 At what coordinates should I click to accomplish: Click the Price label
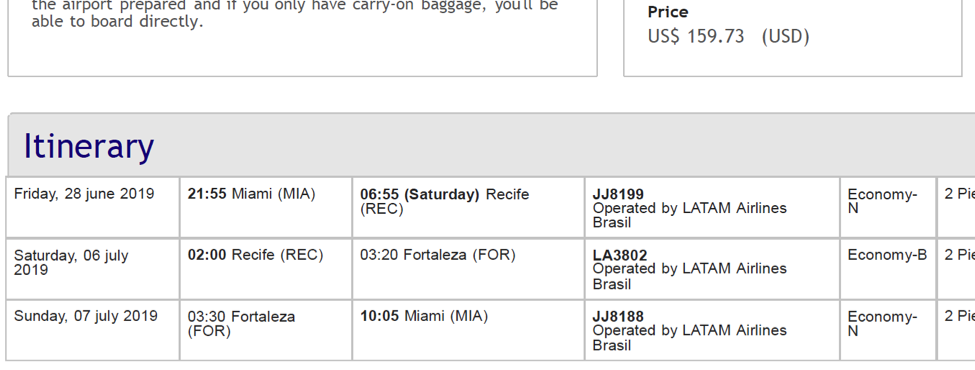[668, 12]
